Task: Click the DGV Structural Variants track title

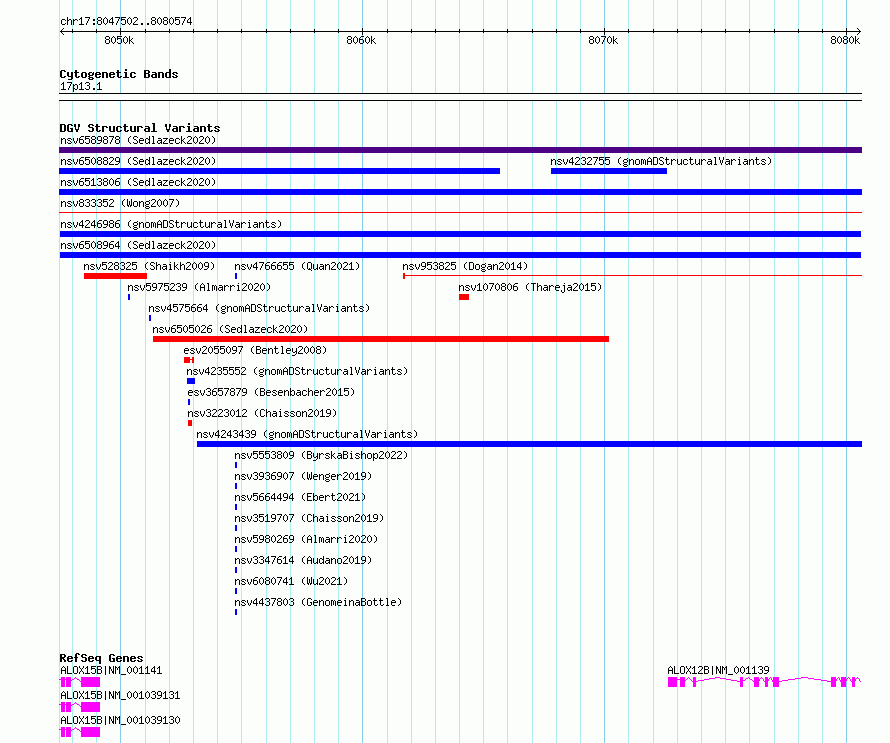Action: click(x=140, y=128)
